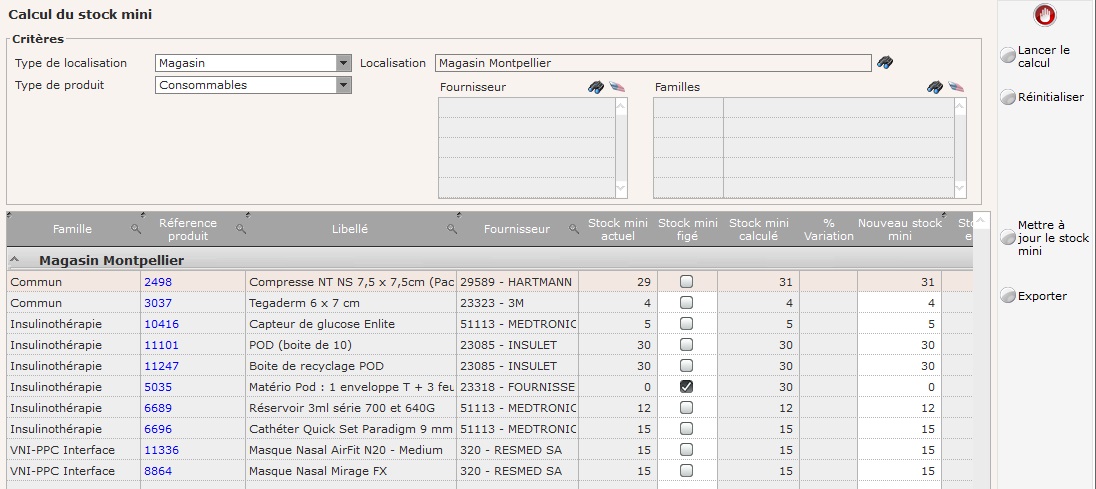Click the round bullet beside Exporter
The width and height of the screenshot is (1096, 489).
[1008, 296]
